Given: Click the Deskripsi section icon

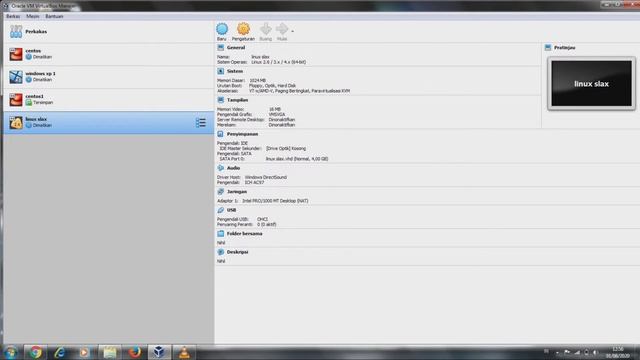Looking at the screenshot, I should click(221, 252).
